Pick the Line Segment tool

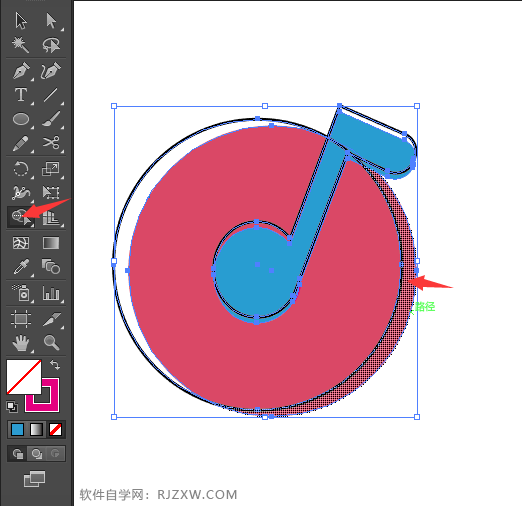pos(51,95)
